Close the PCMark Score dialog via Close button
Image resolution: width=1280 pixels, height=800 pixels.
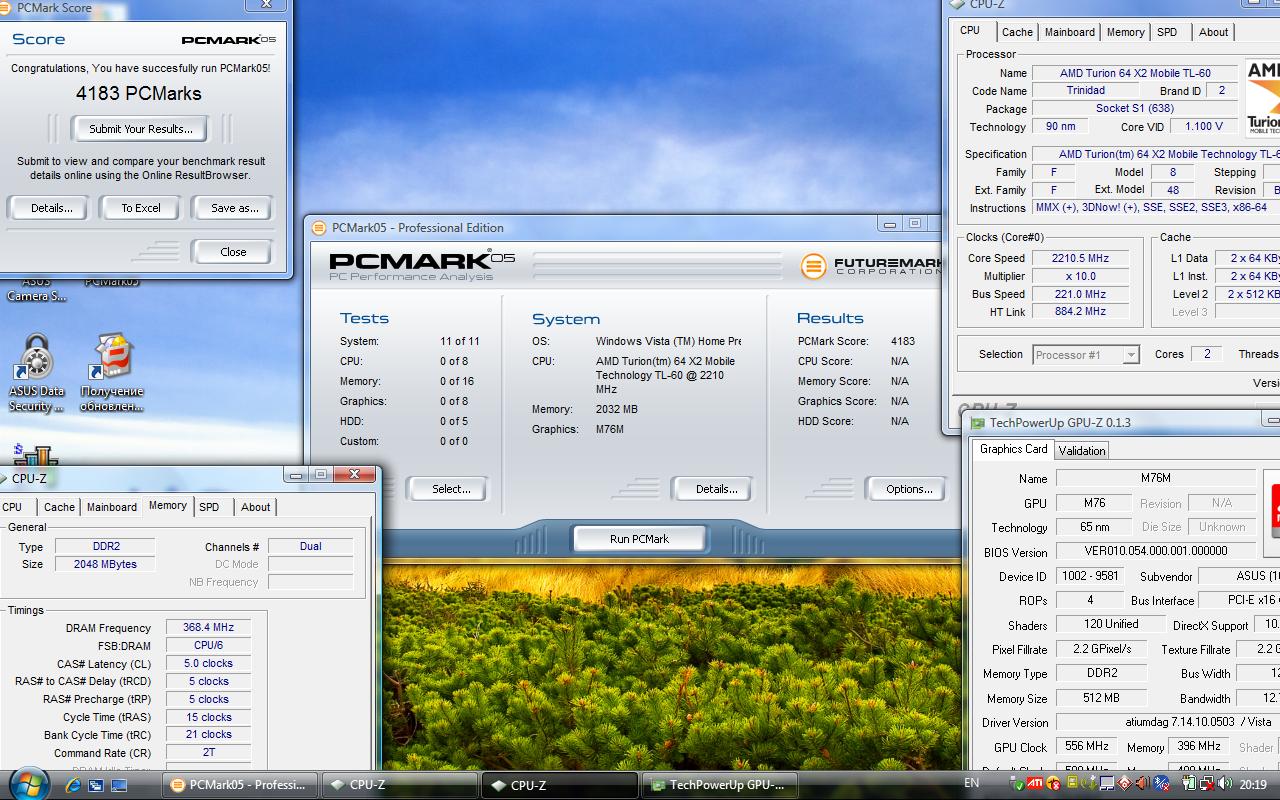233,252
